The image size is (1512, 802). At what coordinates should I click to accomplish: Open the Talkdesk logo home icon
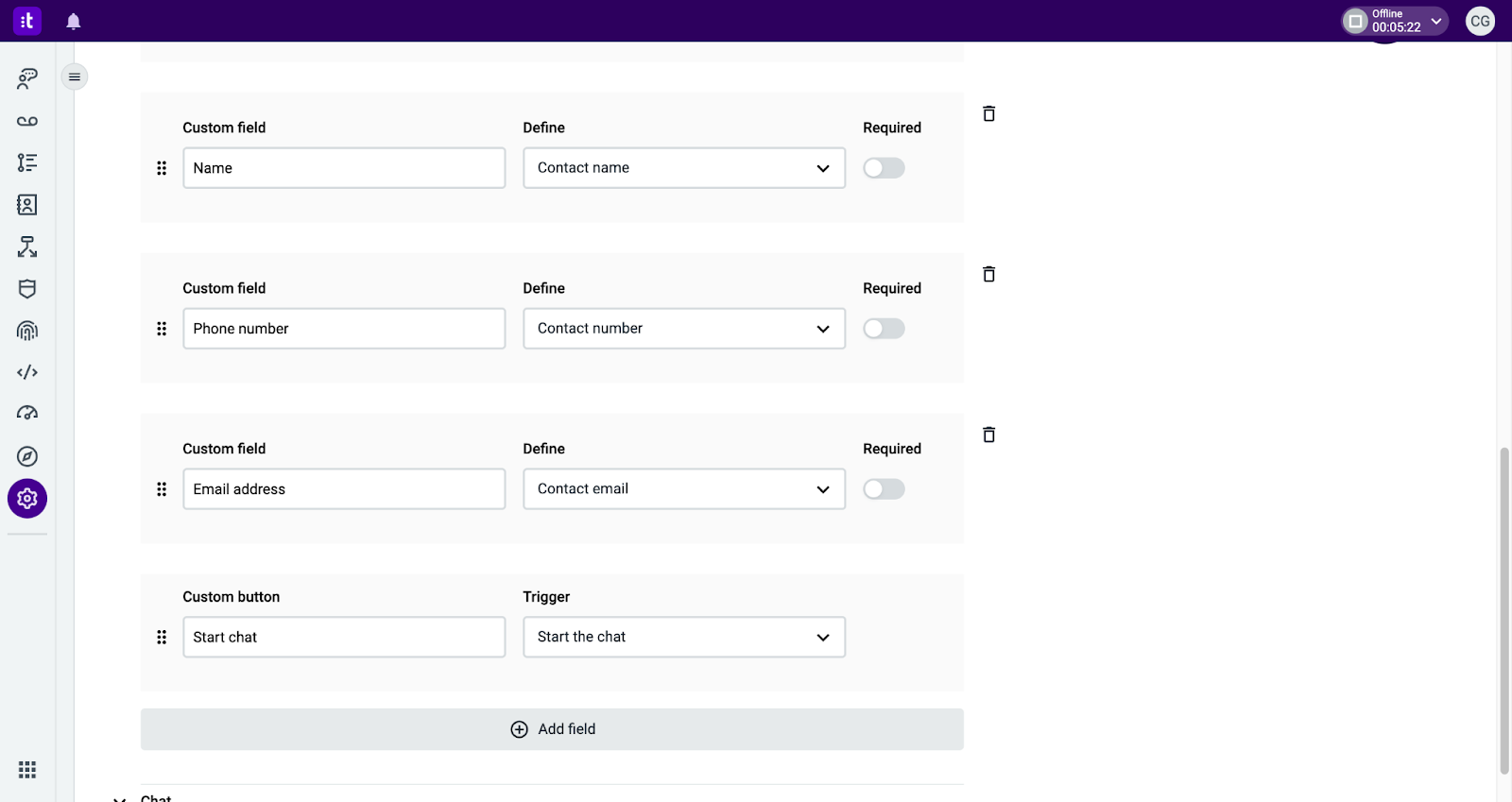26,21
